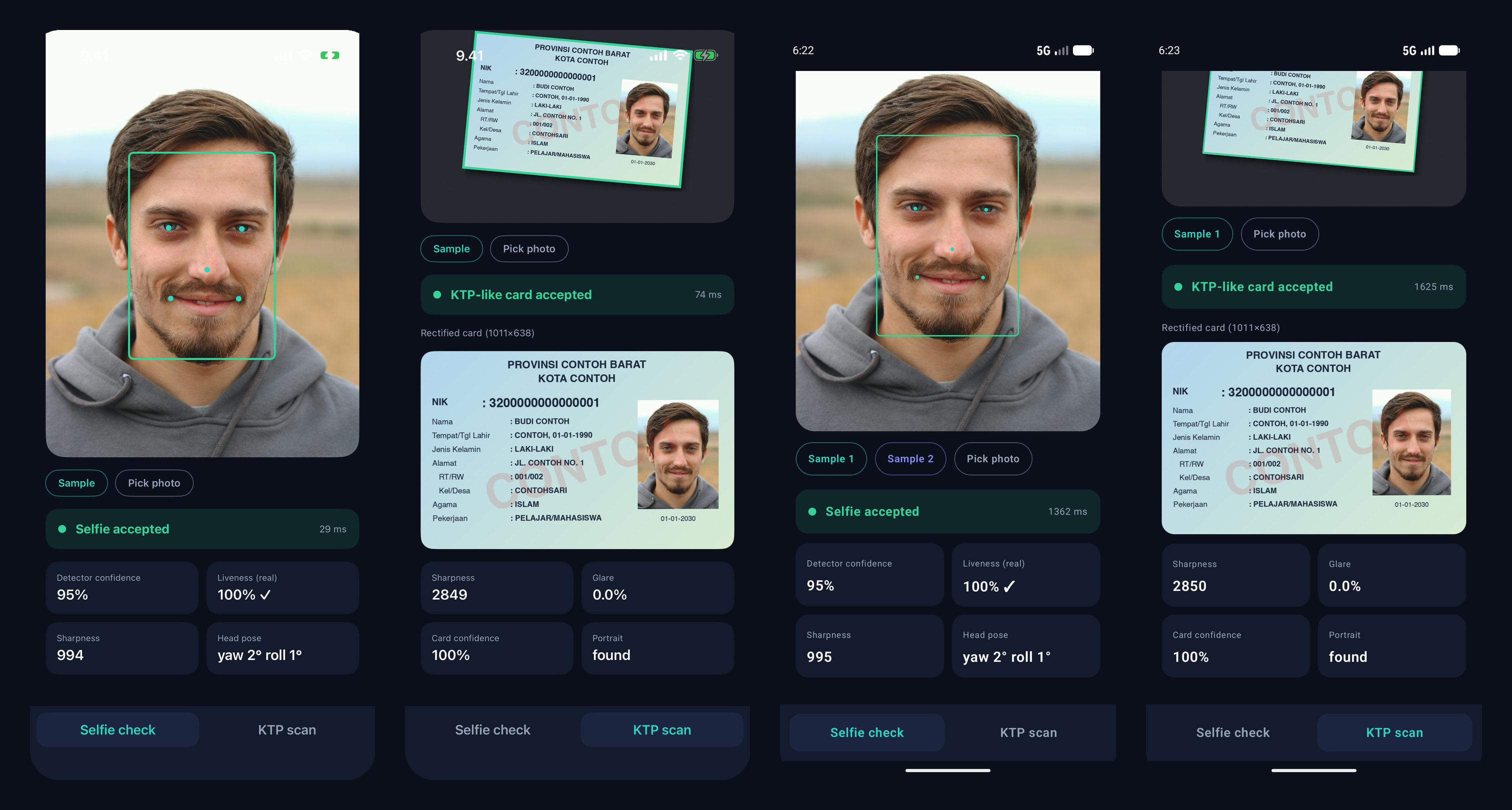Screen dimensions: 1512x810
Task: Tap the battery icon beside 6:22 clock
Action: pyautogui.click(x=1083, y=50)
